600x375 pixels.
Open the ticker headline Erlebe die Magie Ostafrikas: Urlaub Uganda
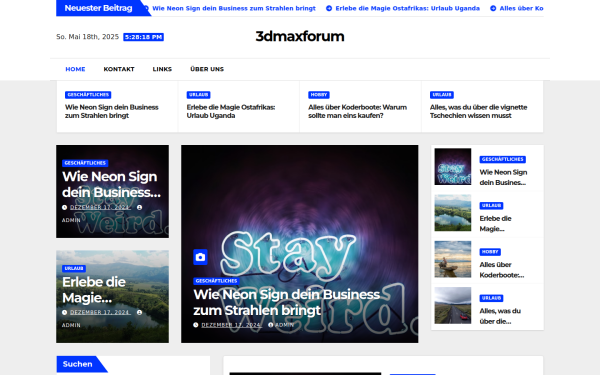pyautogui.click(x=408, y=8)
